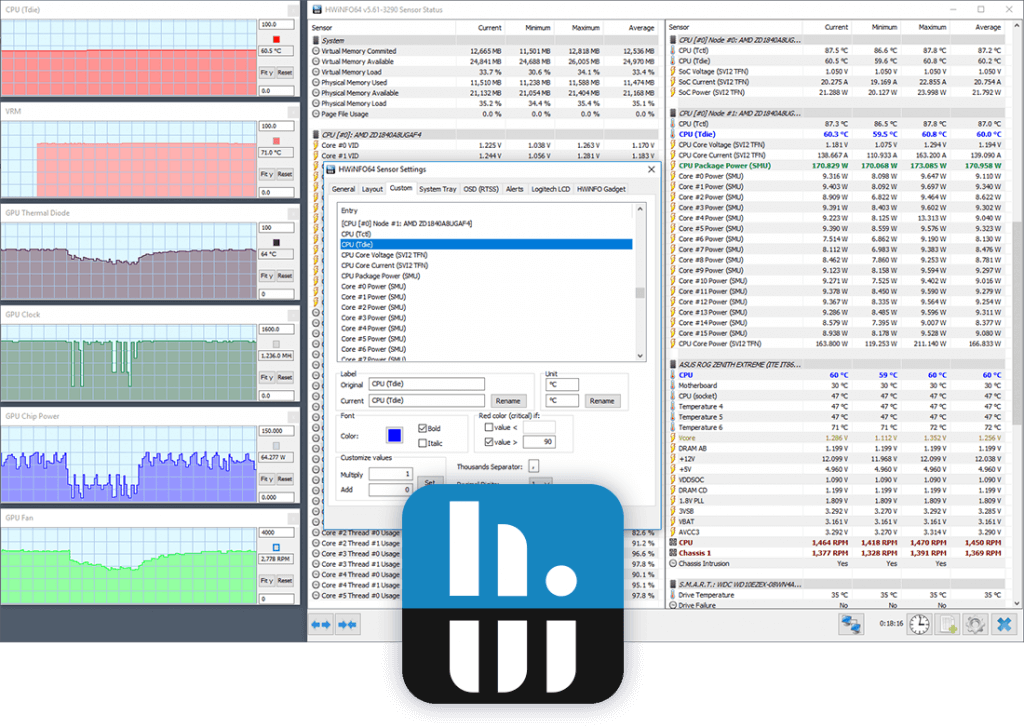This screenshot has height=728, width=1024.
Task: Click the HWiNFO64 Sensor Status title bar icon
Action: click(317, 9)
